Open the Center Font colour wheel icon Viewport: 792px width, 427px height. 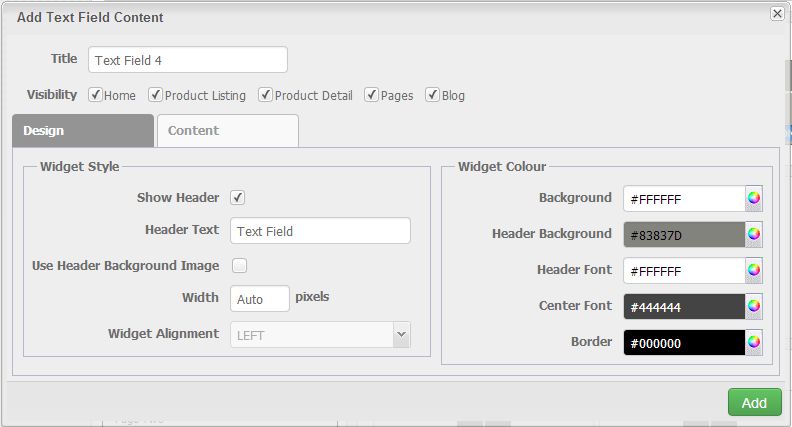pos(754,306)
